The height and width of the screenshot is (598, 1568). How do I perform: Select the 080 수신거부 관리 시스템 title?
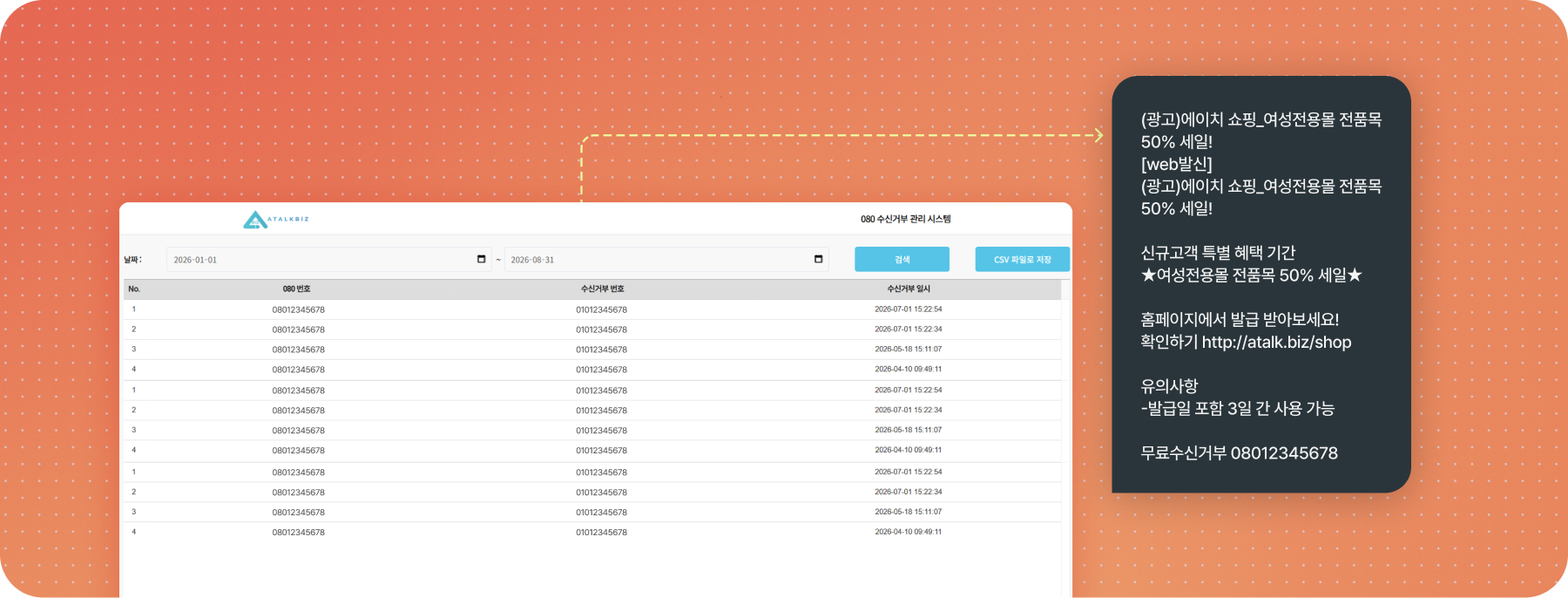click(906, 219)
